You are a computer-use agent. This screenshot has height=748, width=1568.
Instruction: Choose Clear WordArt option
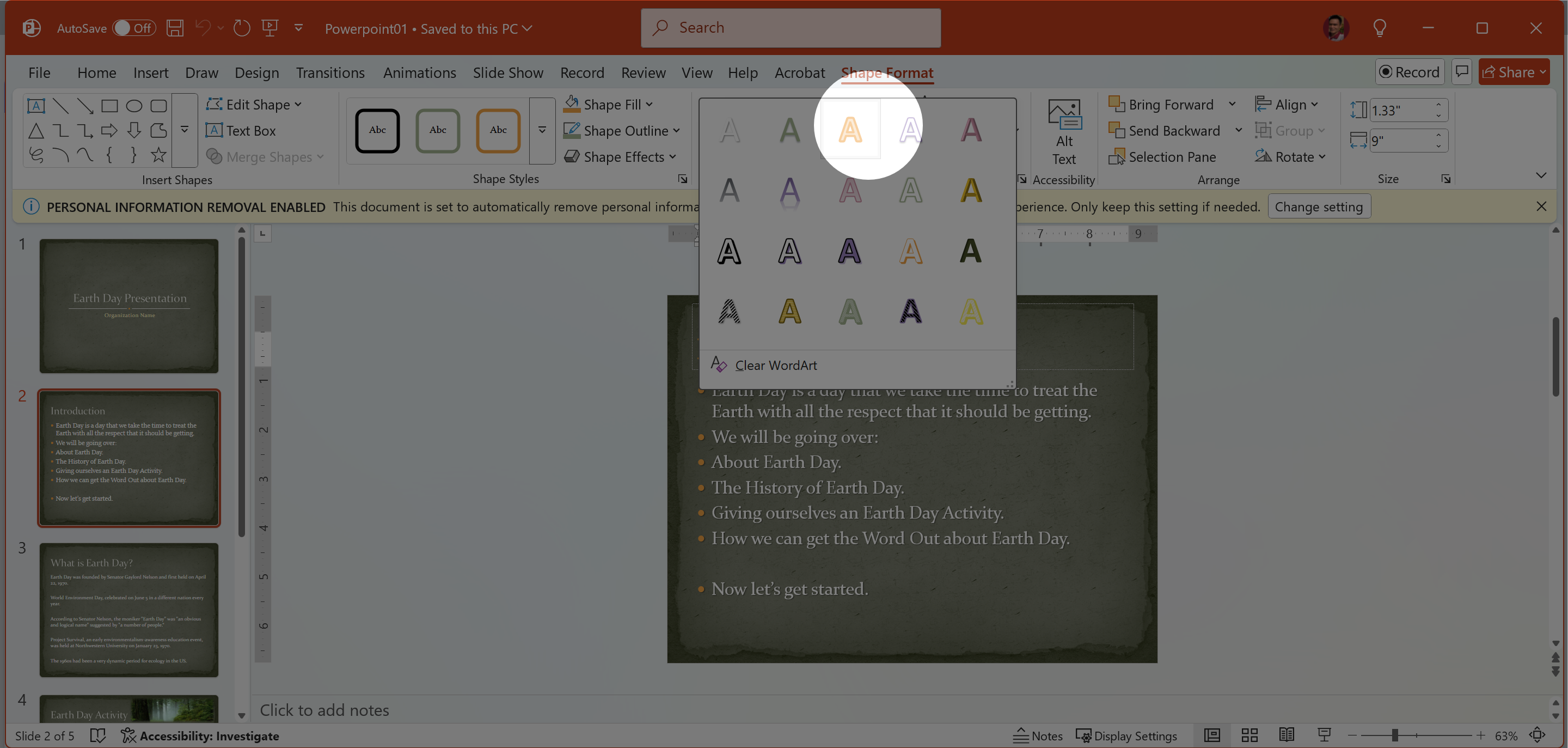[x=775, y=365]
